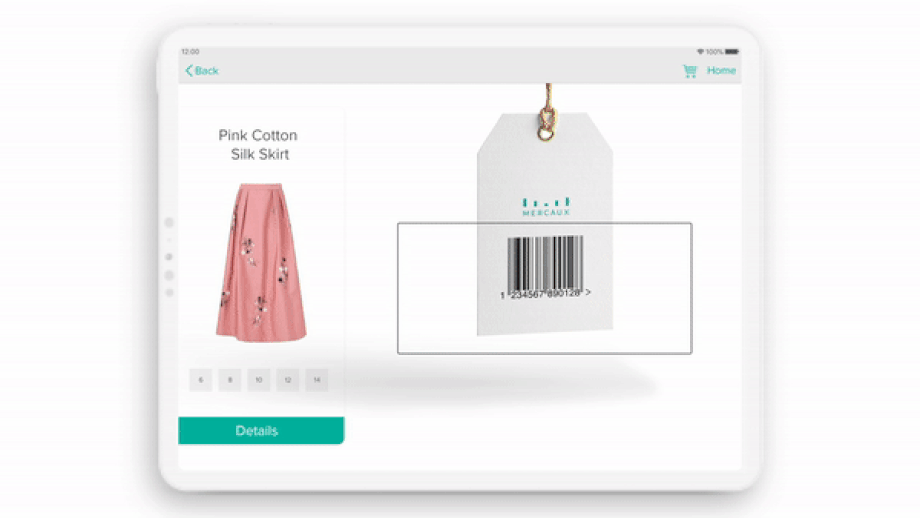The width and height of the screenshot is (920, 518).
Task: Go to Home
Action: point(721,70)
